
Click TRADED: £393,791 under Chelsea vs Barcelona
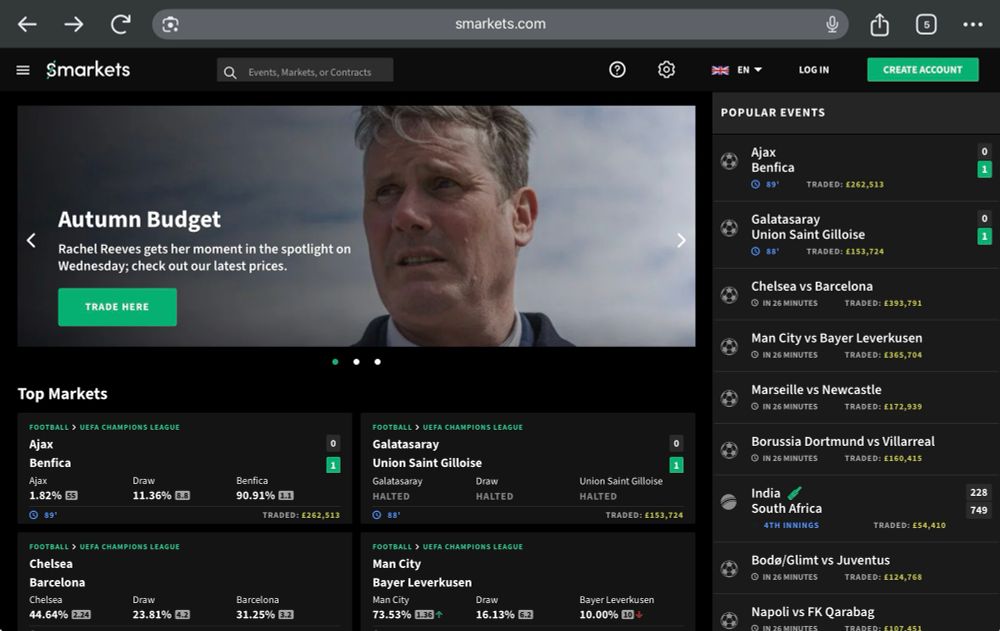(x=883, y=303)
